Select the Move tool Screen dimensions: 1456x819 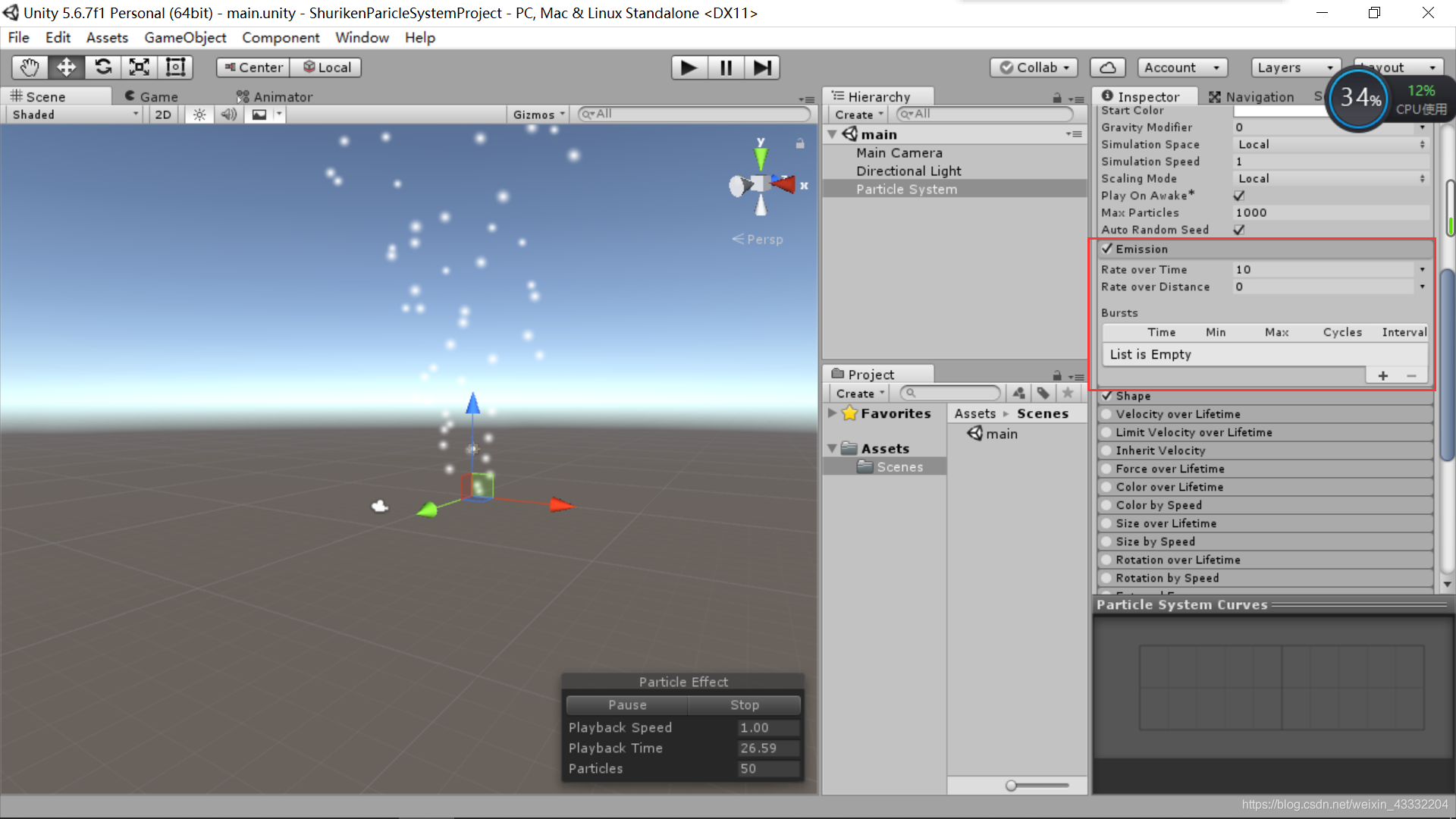point(66,67)
